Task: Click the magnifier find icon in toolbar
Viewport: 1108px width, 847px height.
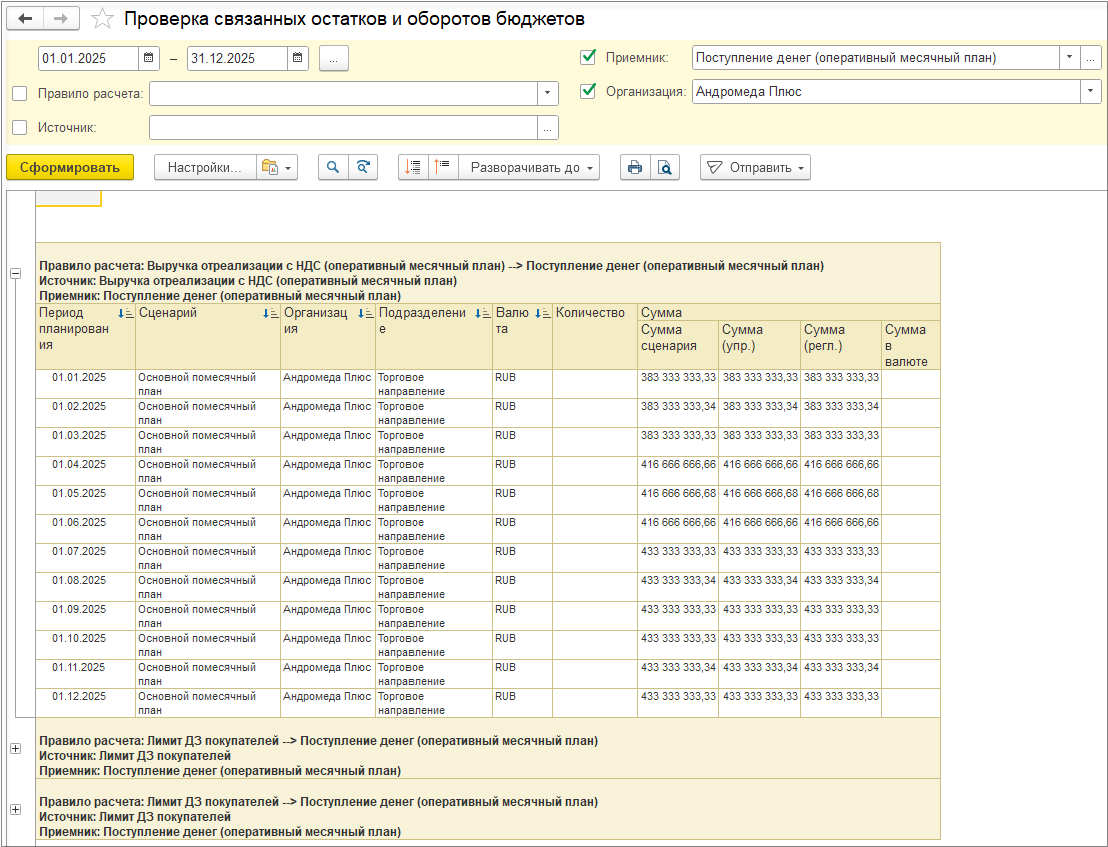Action: 333,168
